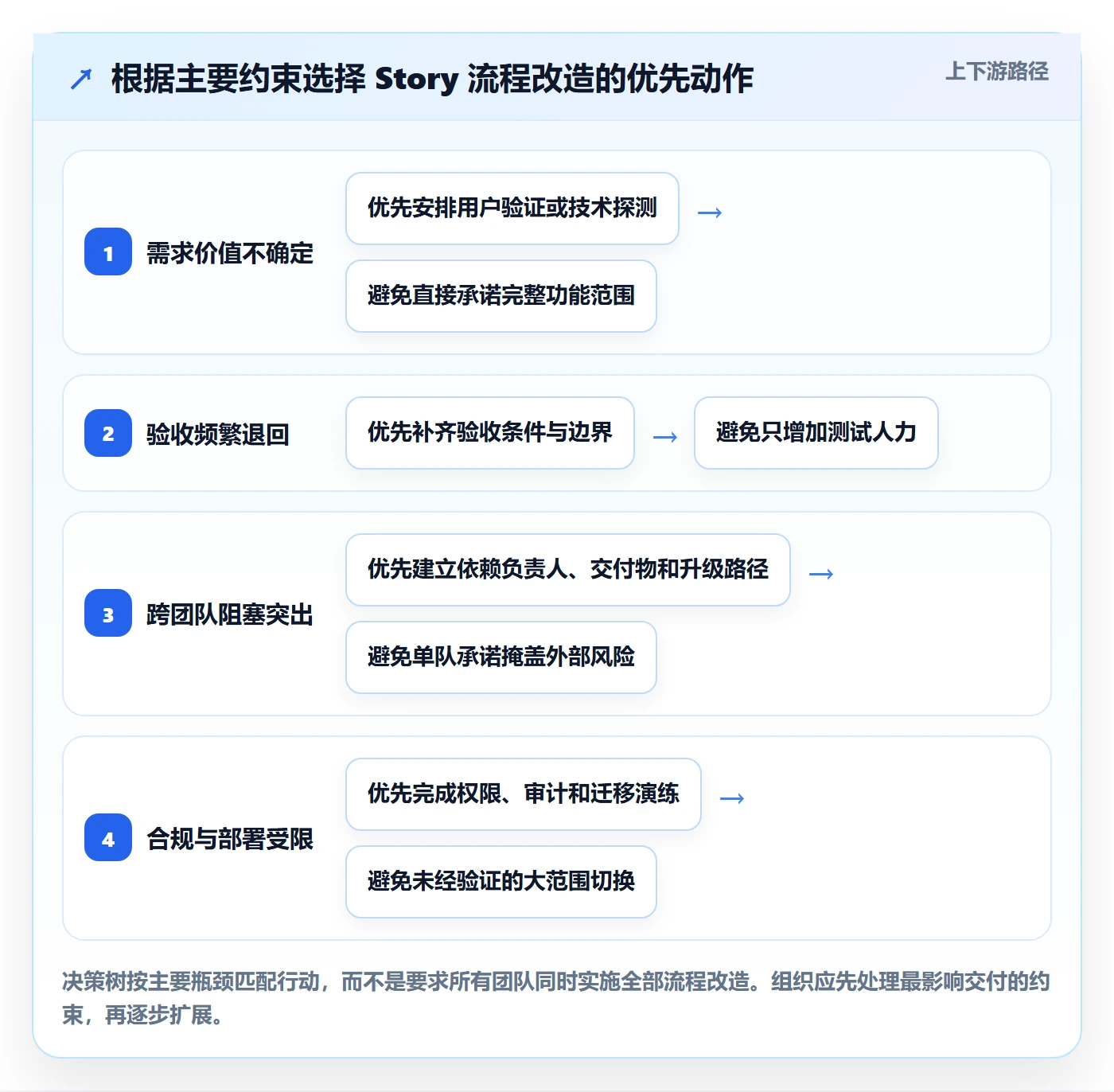Click arrow after 优先完成权限、审计和迁移演练
The width and height of the screenshot is (1114, 1092).
(732, 798)
